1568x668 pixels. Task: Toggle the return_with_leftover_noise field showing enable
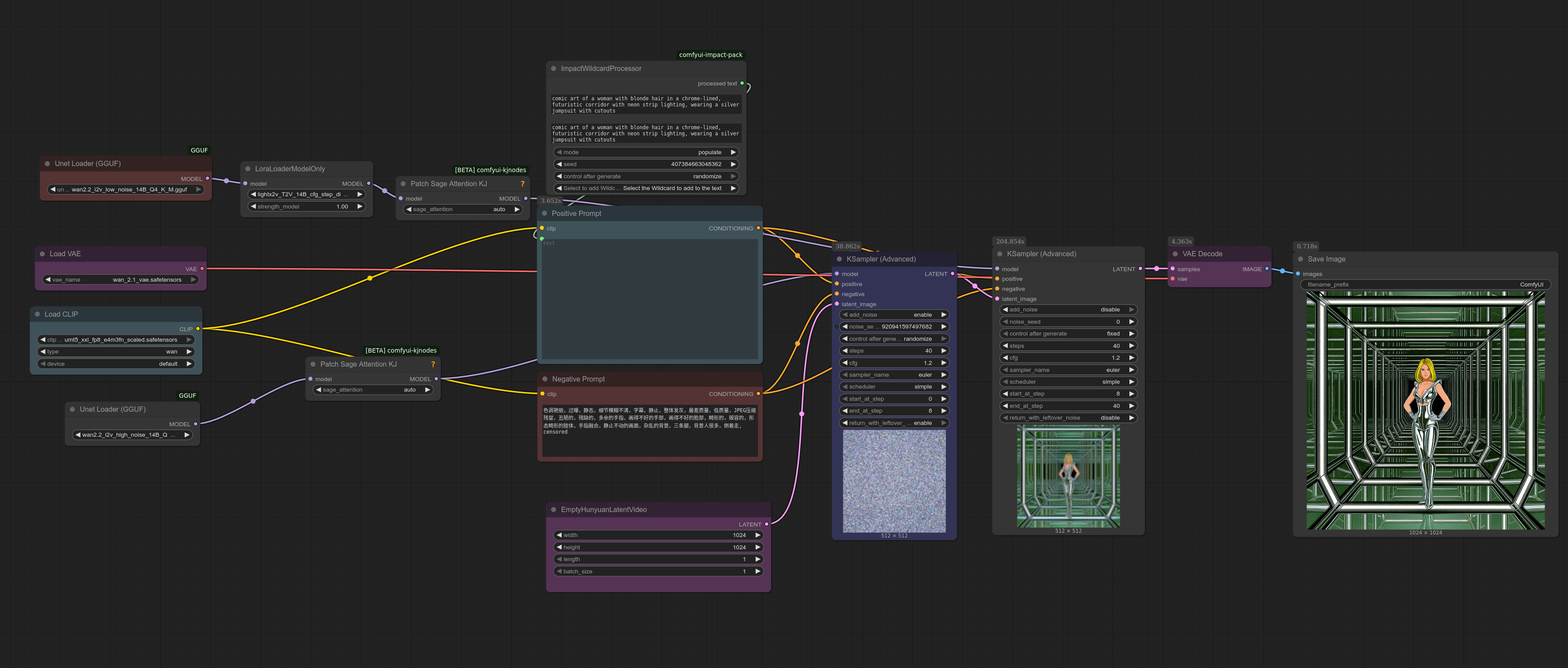(894, 424)
